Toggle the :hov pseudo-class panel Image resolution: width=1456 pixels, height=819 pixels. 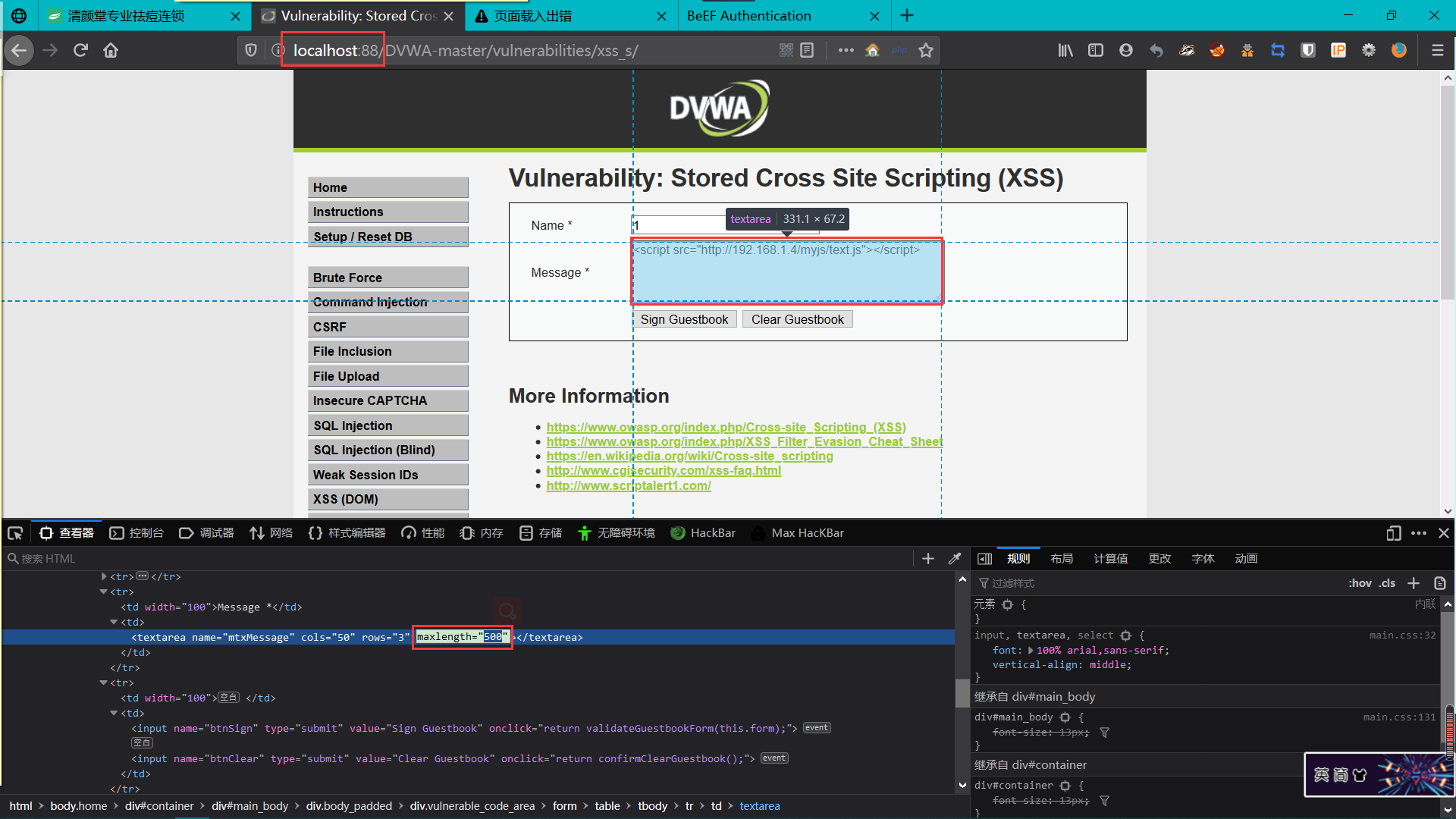tap(1360, 583)
